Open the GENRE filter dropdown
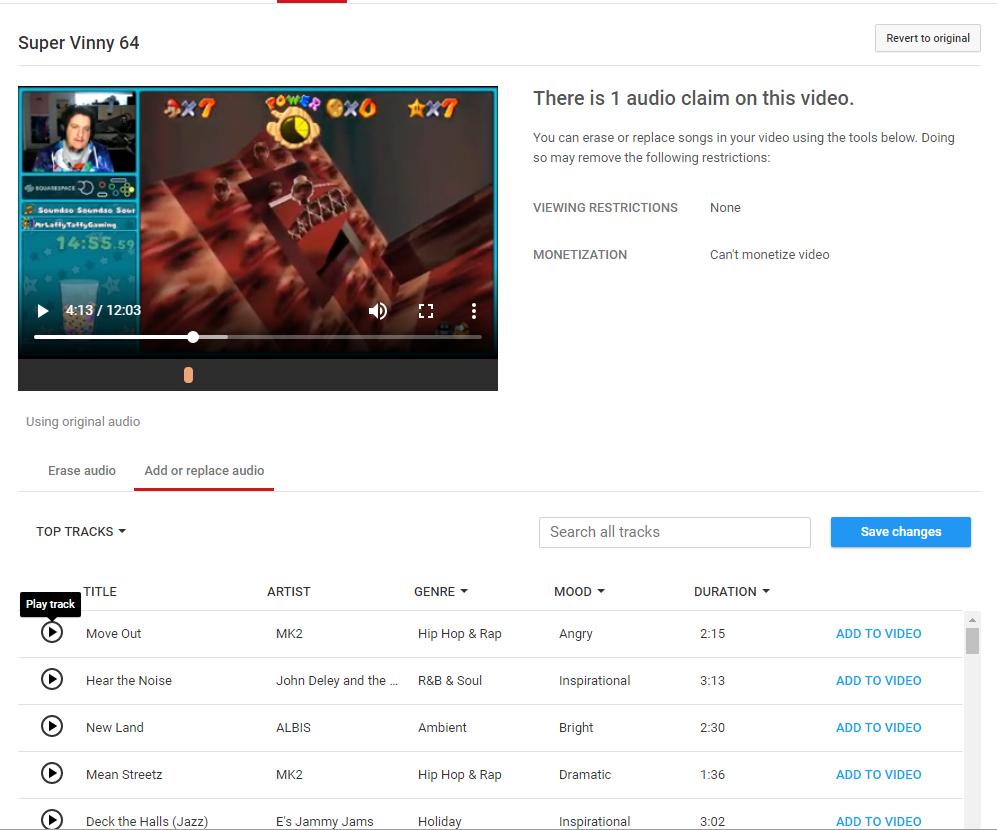Image resolution: width=997 pixels, height=830 pixels. tap(441, 591)
